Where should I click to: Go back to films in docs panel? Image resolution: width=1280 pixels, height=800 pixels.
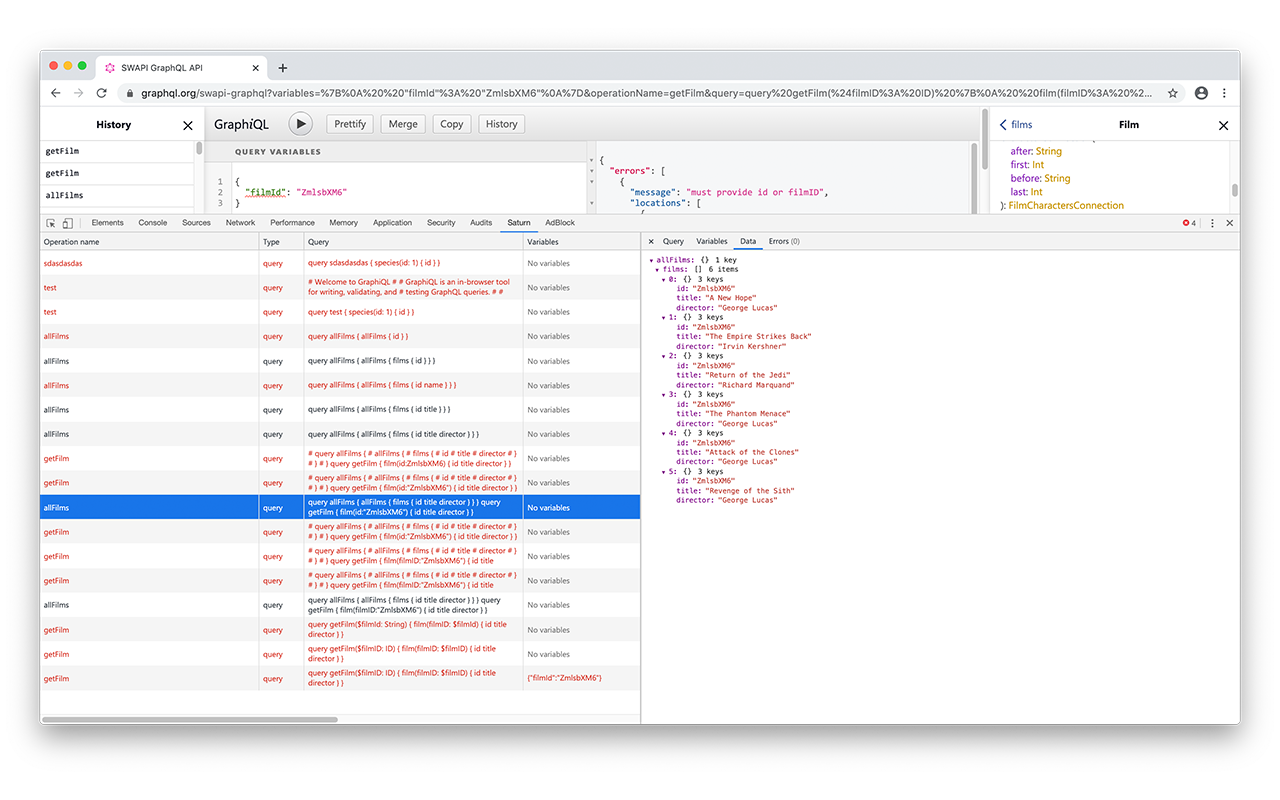coord(1016,125)
